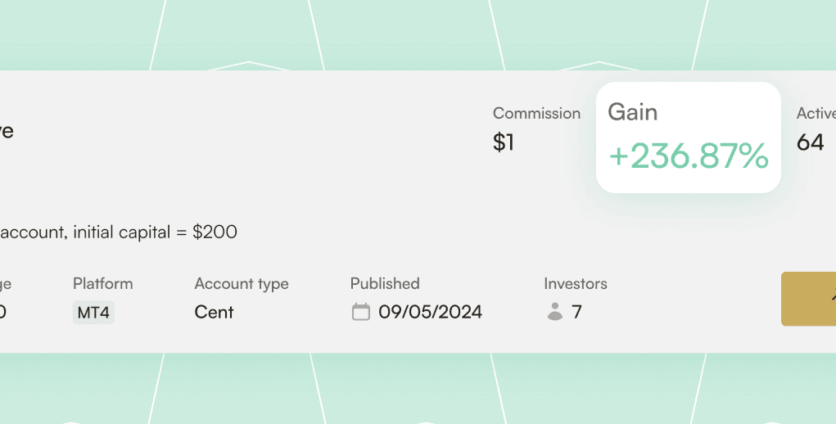The width and height of the screenshot is (836, 424).
Task: Click the 09/05/2024 published date
Action: 430,312
